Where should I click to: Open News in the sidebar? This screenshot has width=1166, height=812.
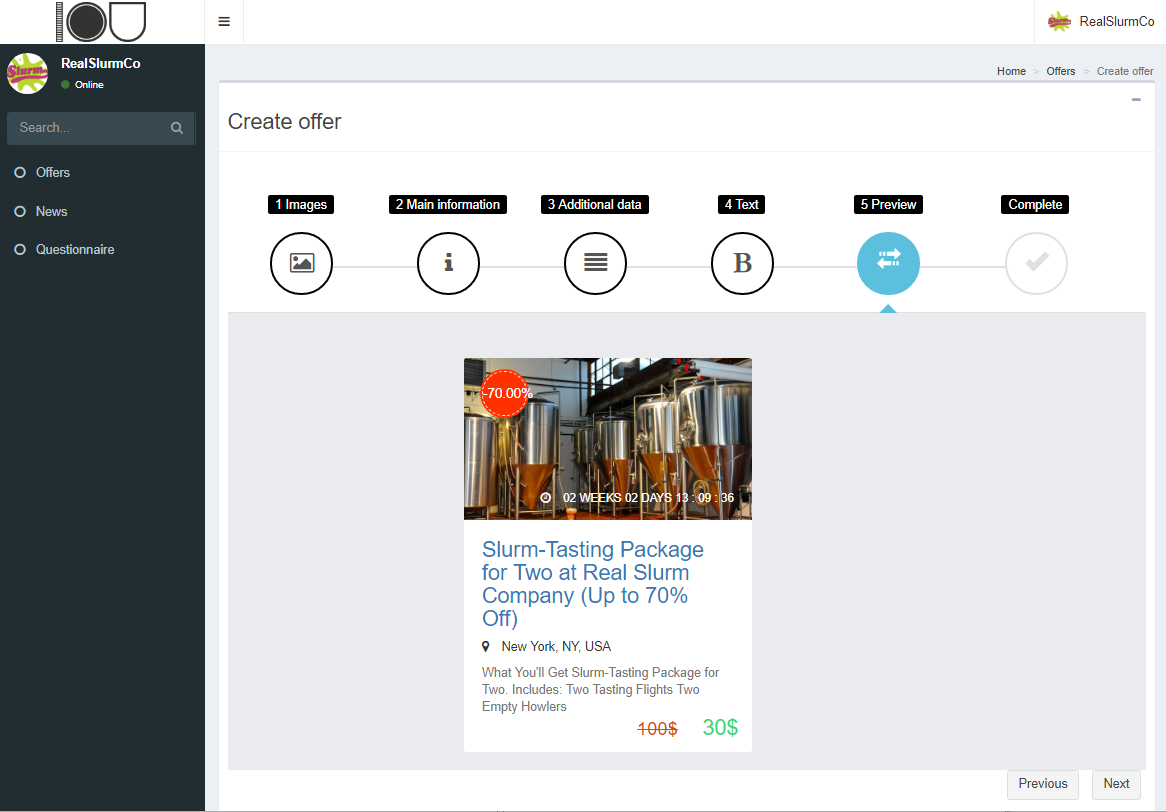pyautogui.click(x=52, y=211)
